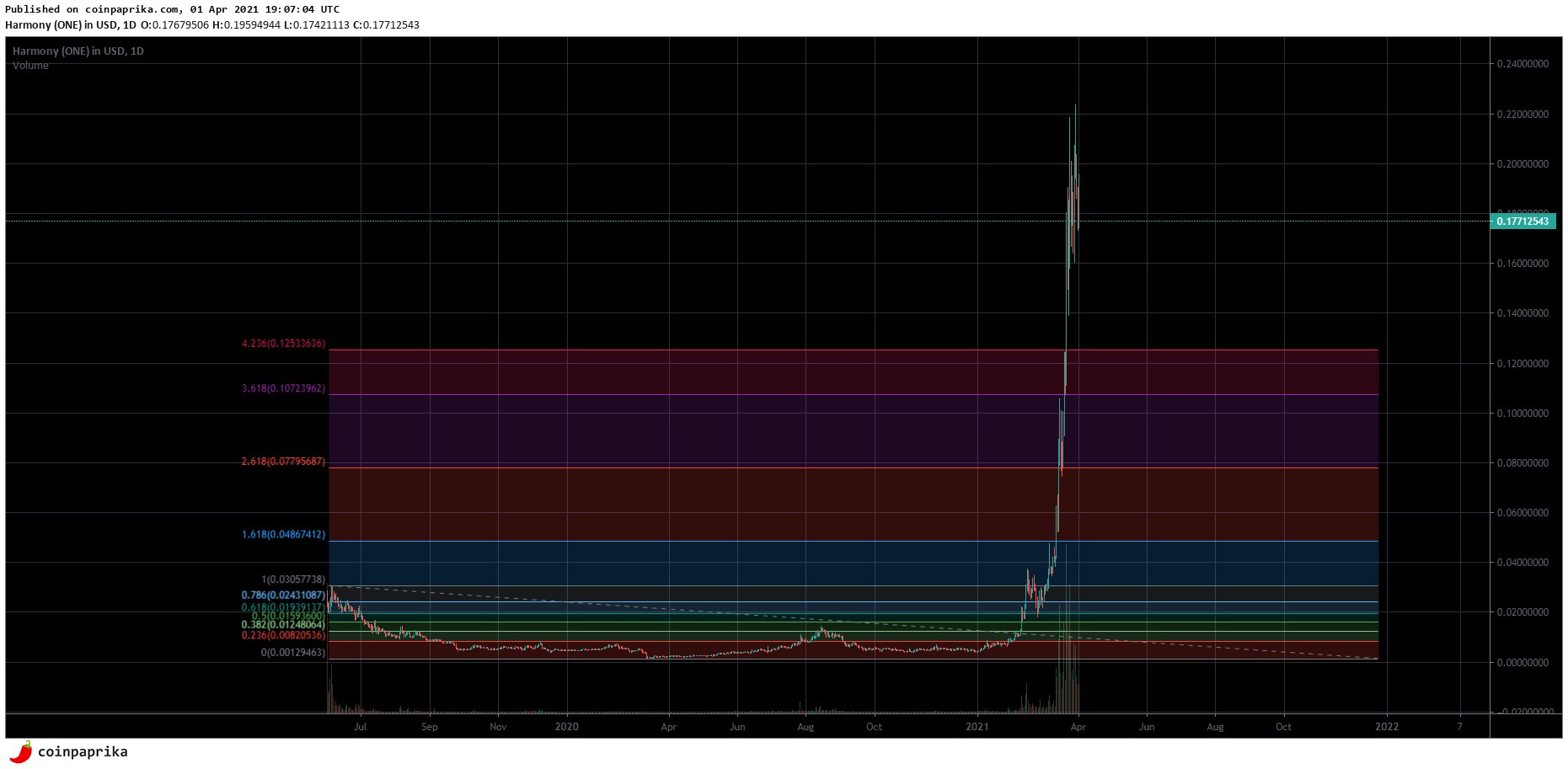
Task: Select the 1(0.03057738) Fibonacci level label
Action: pyautogui.click(x=293, y=580)
